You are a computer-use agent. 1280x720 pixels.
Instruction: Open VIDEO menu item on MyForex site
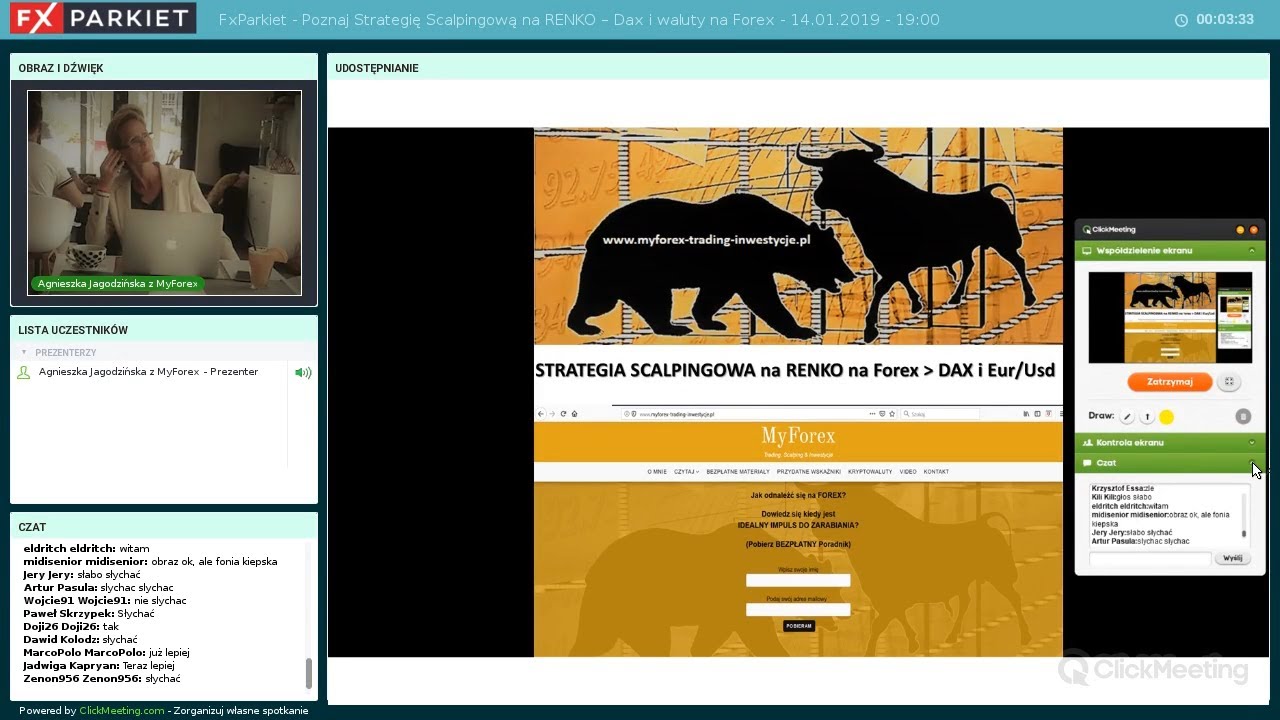(908, 472)
